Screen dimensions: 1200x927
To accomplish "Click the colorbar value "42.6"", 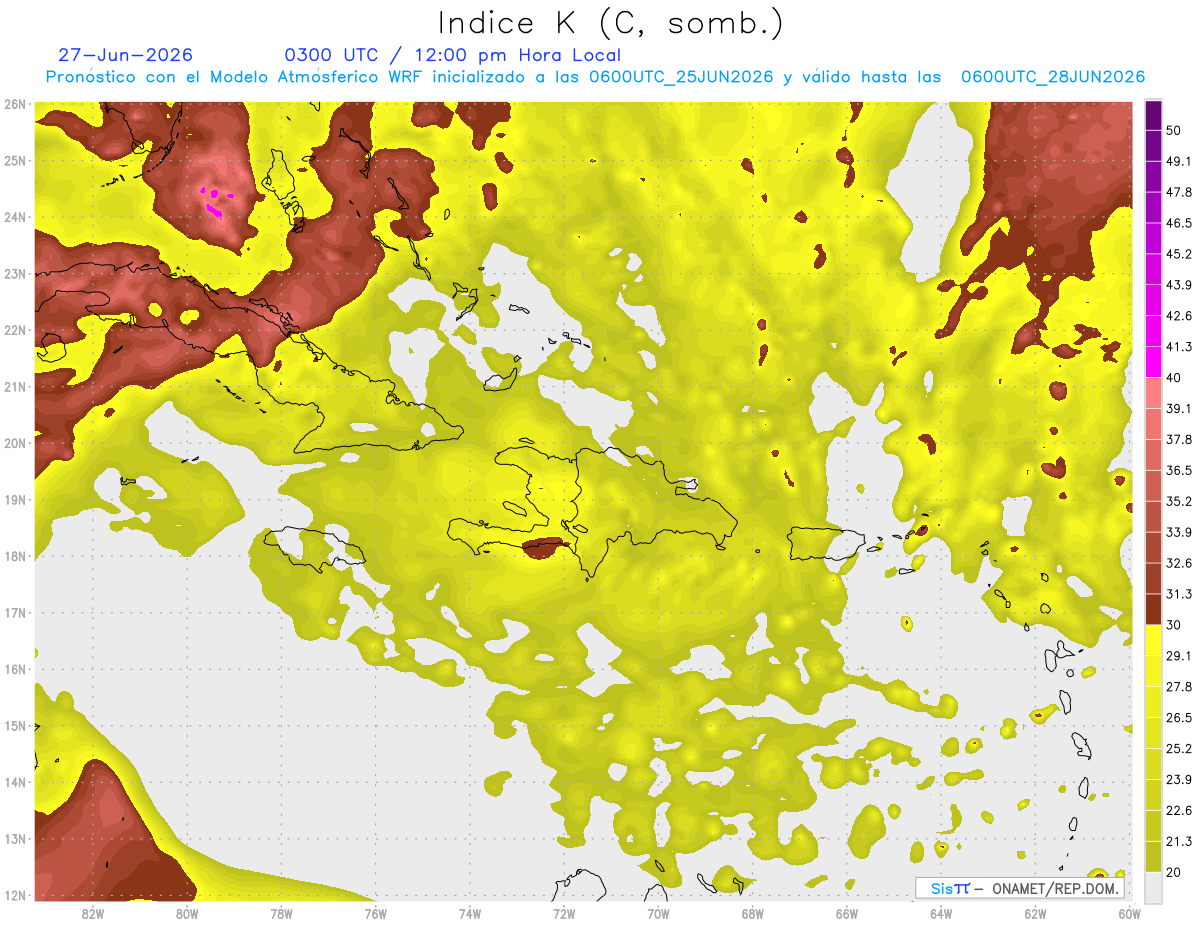I will tap(1179, 316).
